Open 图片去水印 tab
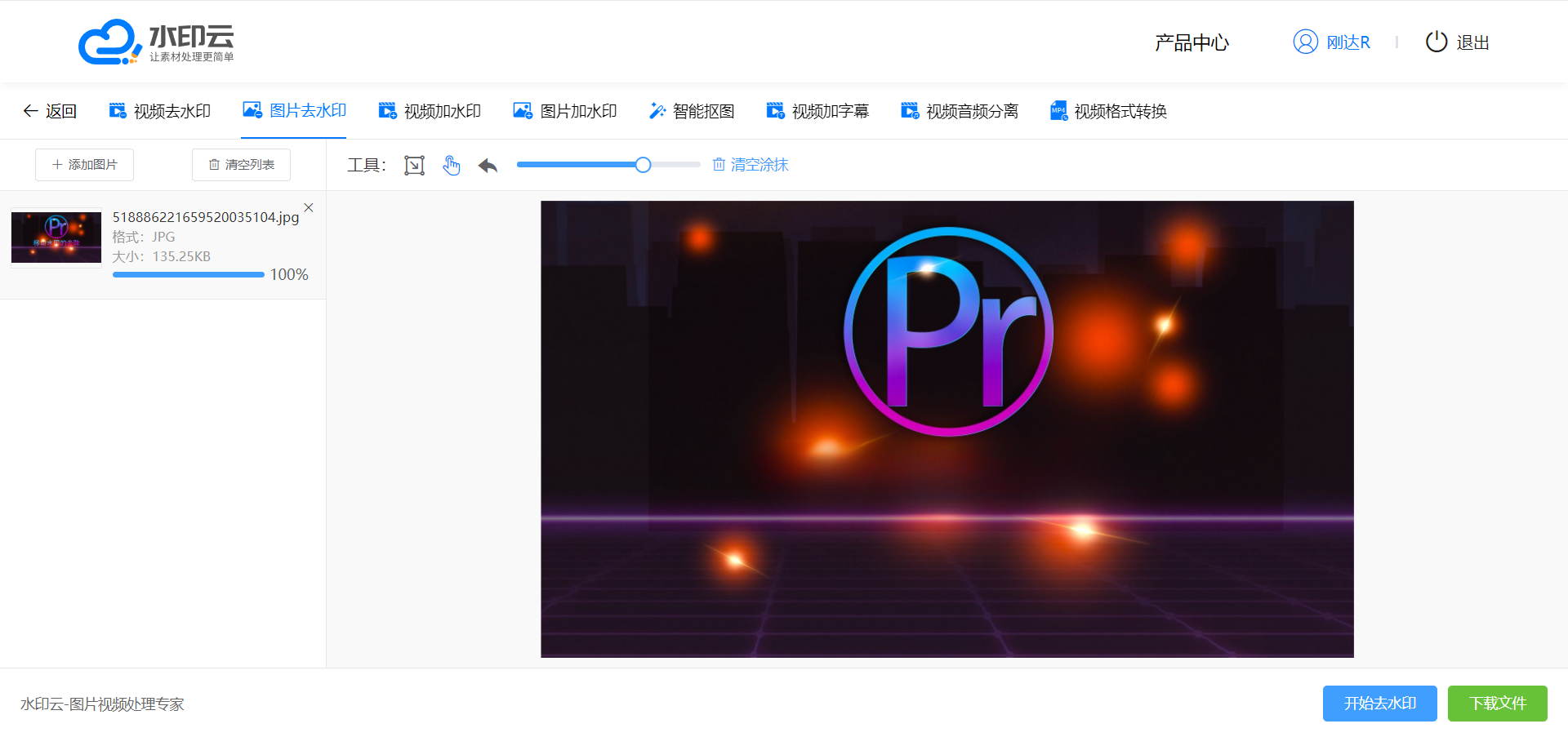Viewport: 1568px width, 737px height. [295, 110]
